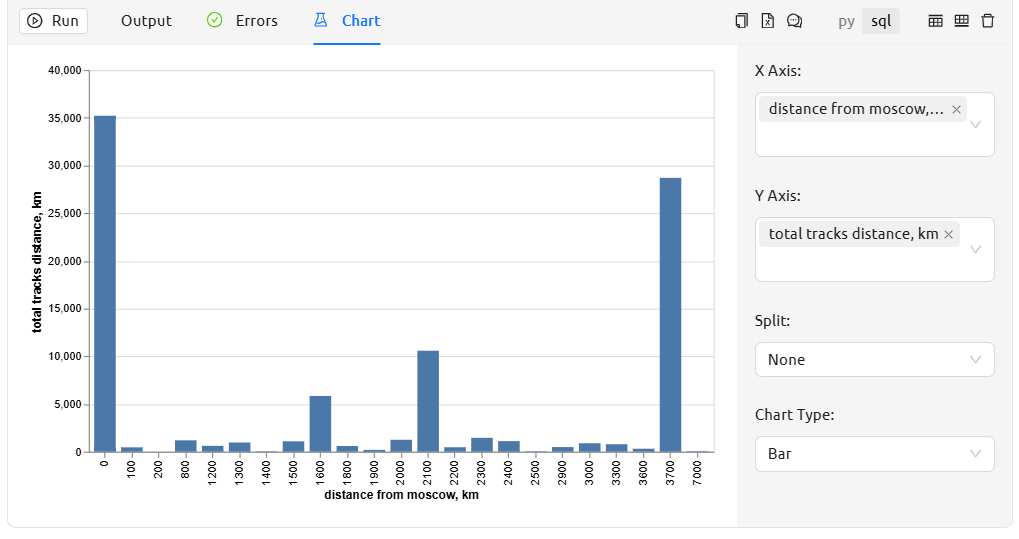The height and width of the screenshot is (539, 1019).
Task: Open the Split dropdown set to None
Action: coord(874,360)
